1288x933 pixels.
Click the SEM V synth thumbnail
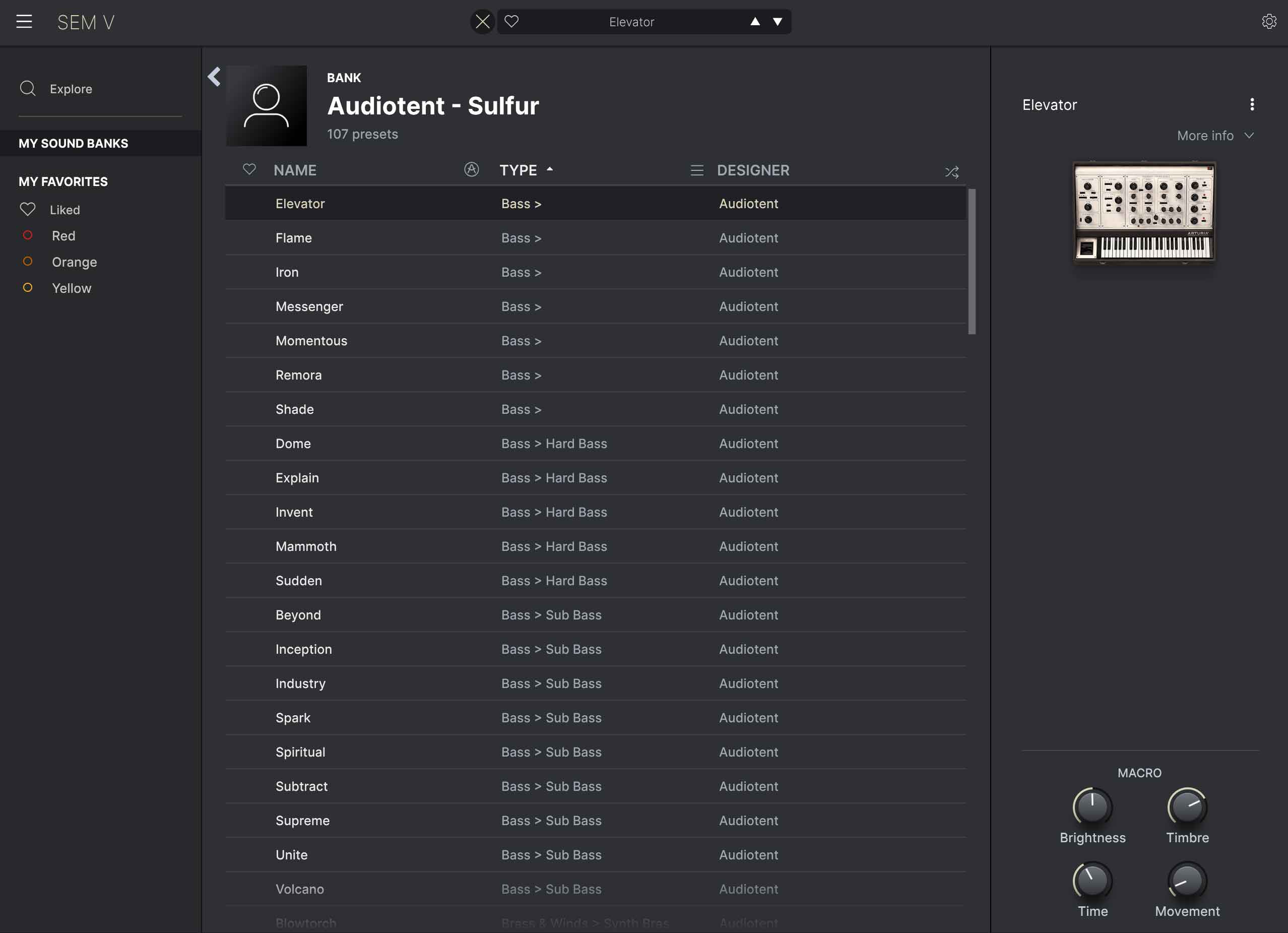pos(1143,213)
